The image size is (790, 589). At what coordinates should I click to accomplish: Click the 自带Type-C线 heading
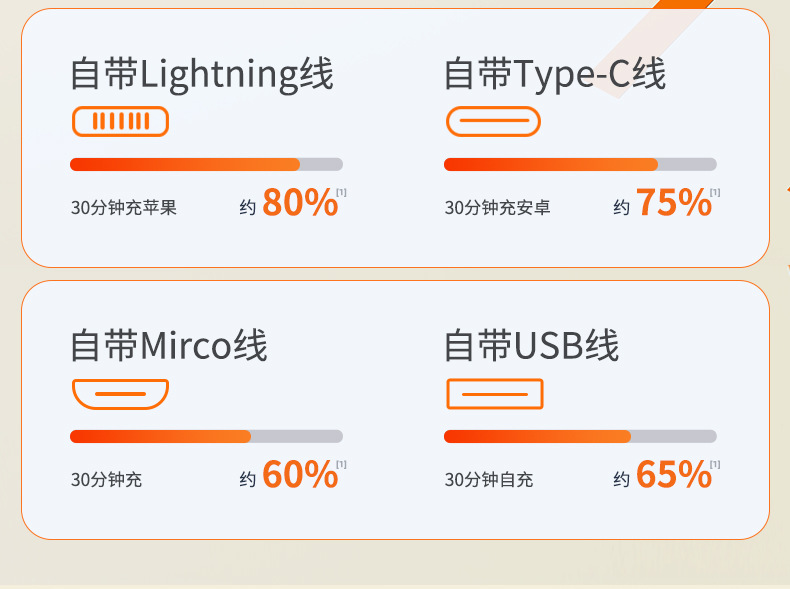(555, 75)
